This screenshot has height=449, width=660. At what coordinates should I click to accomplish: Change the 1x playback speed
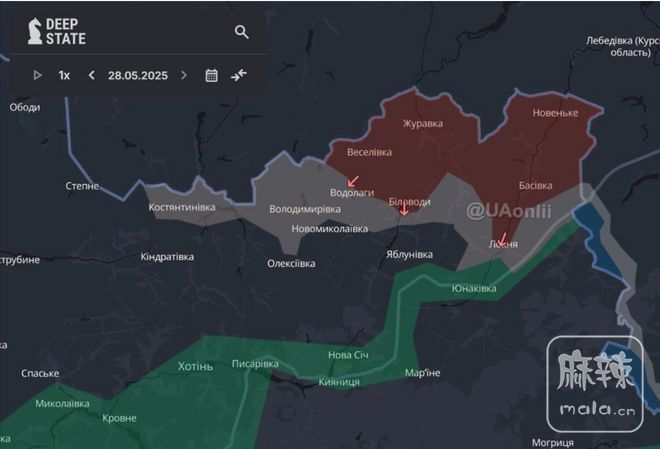(64, 75)
